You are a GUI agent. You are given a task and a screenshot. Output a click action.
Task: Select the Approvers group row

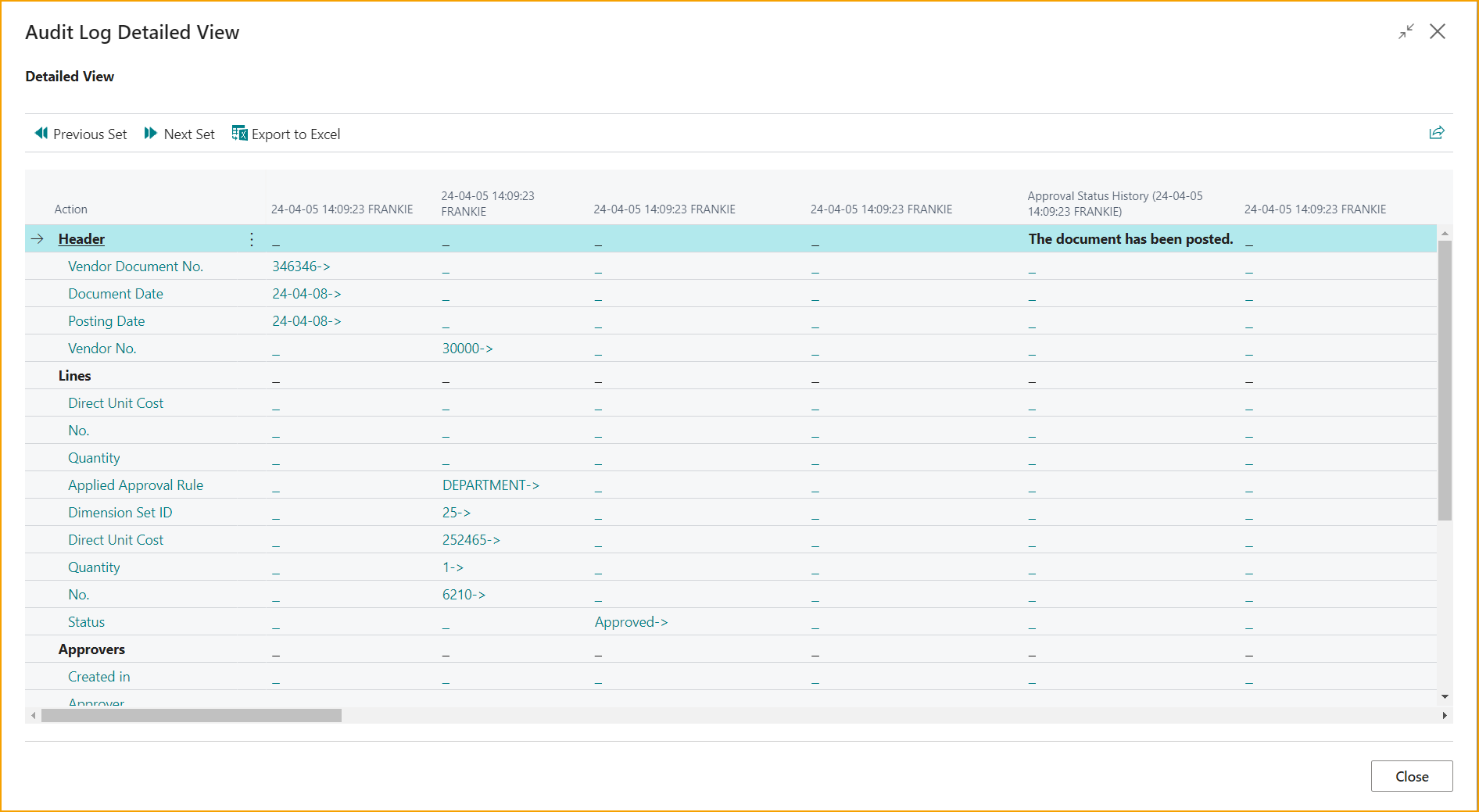coord(91,649)
